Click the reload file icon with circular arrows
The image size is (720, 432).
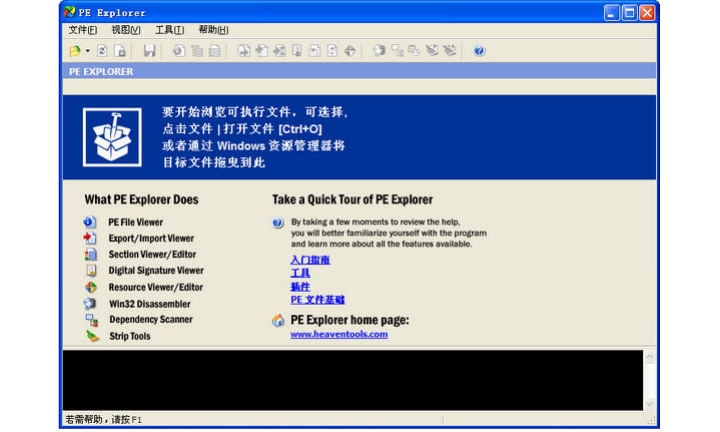102,50
